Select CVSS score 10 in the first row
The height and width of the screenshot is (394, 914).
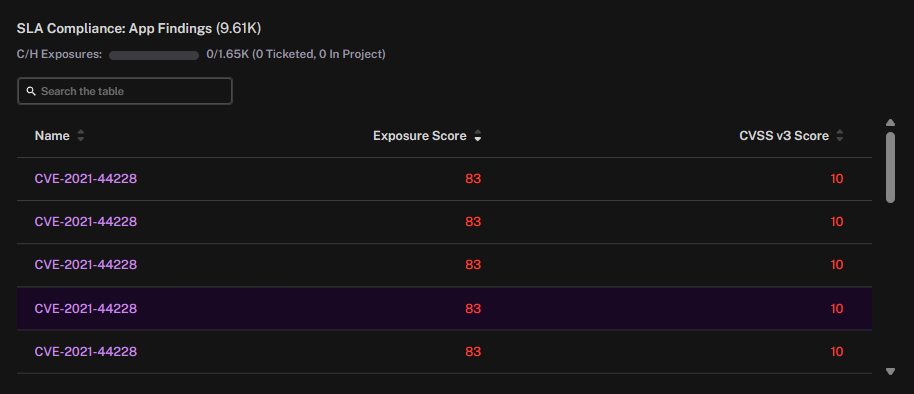click(836, 179)
